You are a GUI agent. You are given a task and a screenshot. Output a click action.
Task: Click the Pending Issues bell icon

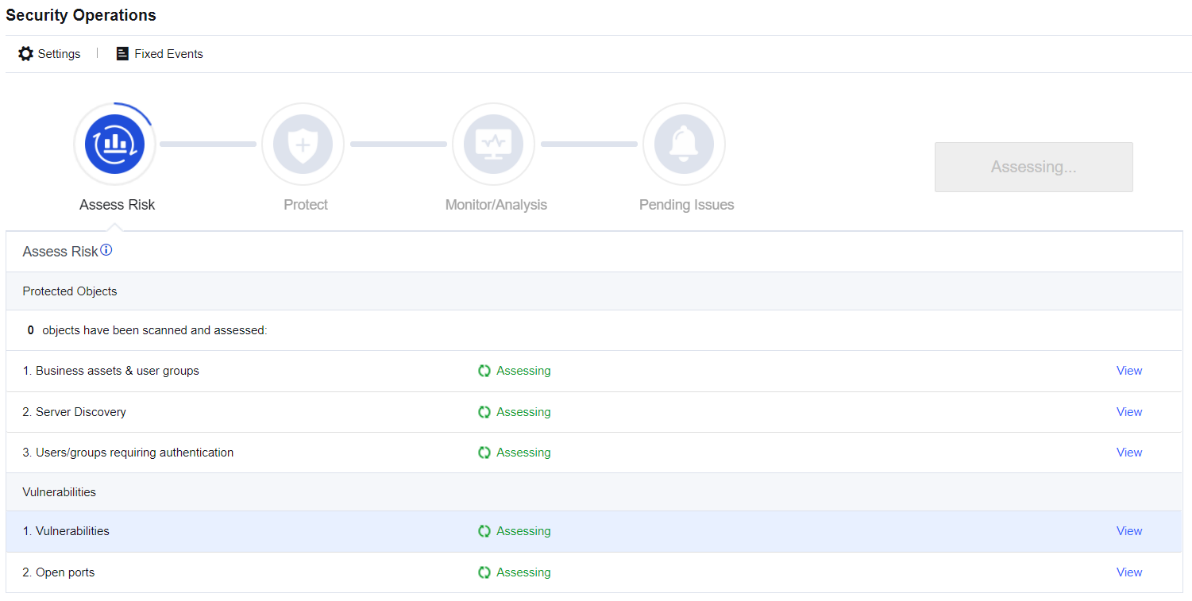coord(684,144)
